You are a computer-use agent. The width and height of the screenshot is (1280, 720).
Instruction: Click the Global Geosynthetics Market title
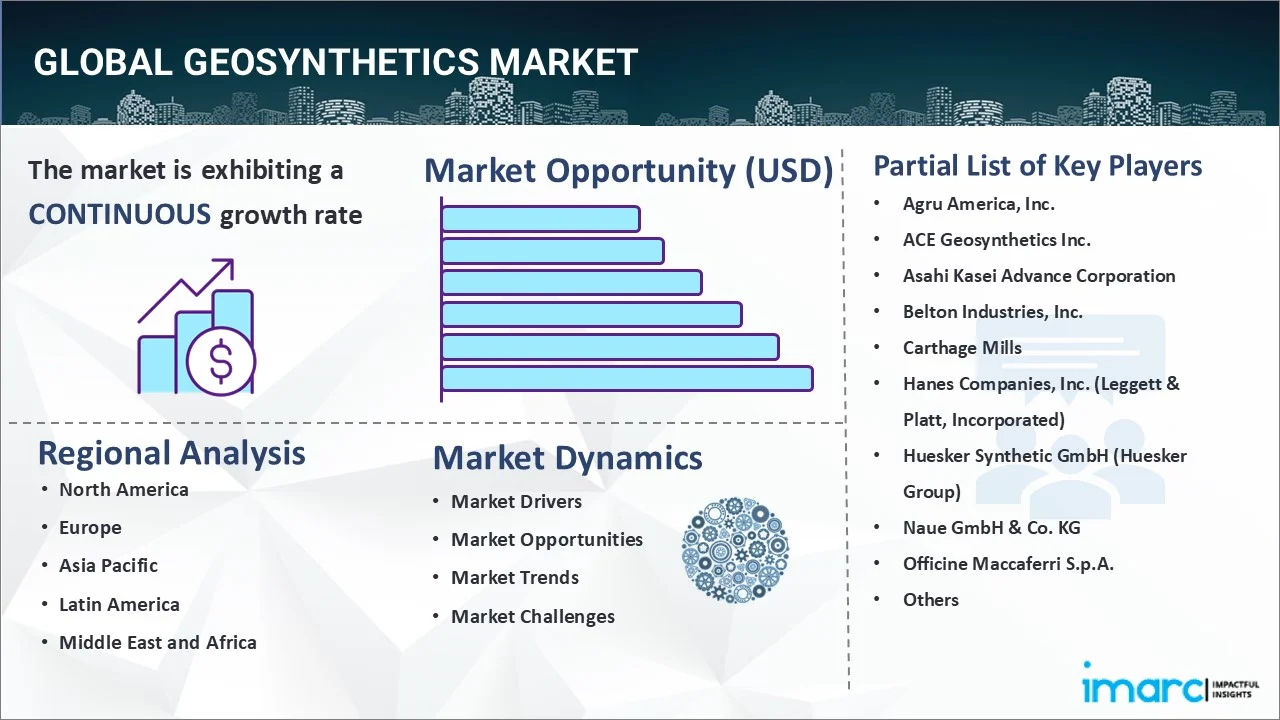click(x=335, y=62)
